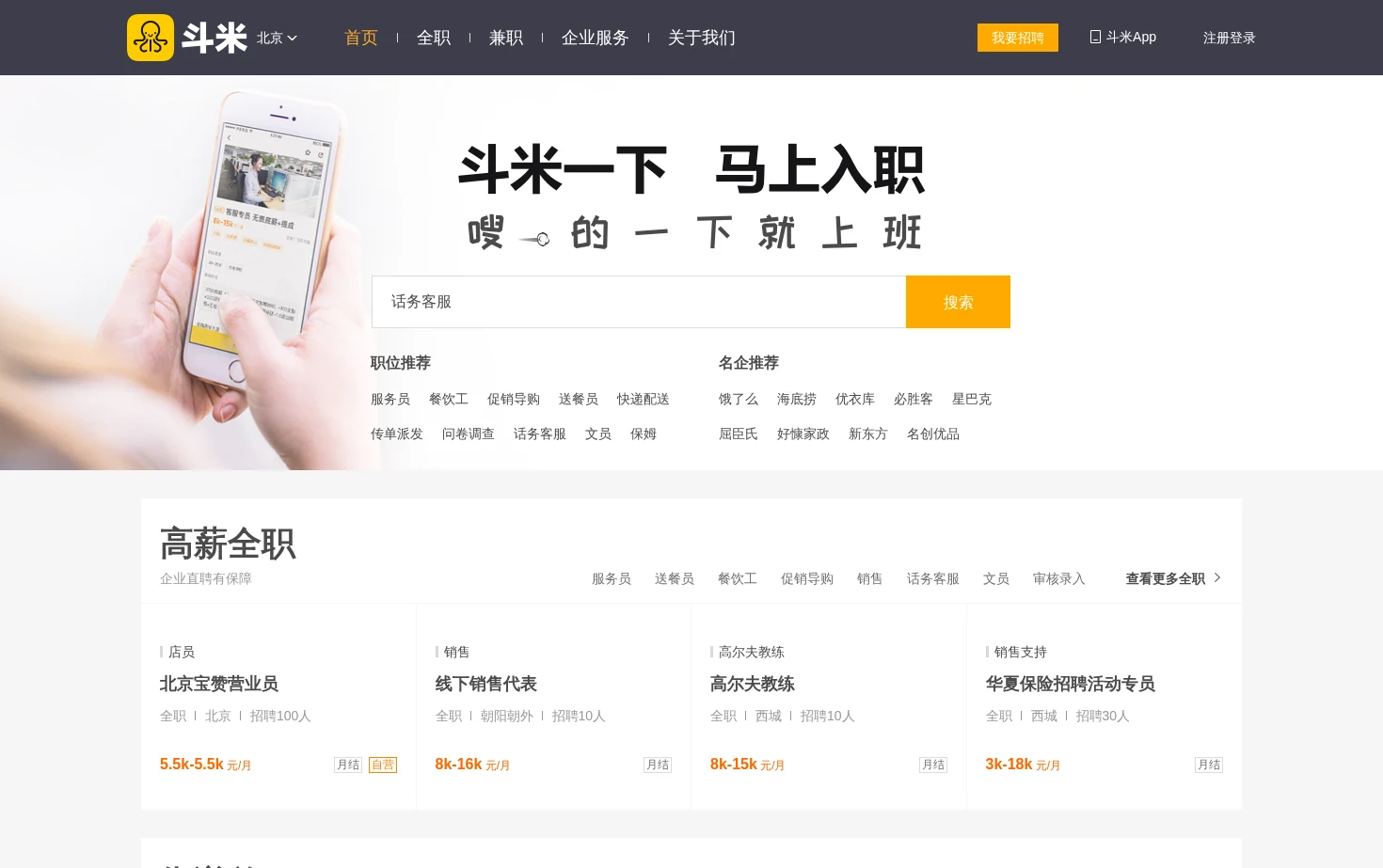Click 注册登录 to sign in

pos(1230,38)
